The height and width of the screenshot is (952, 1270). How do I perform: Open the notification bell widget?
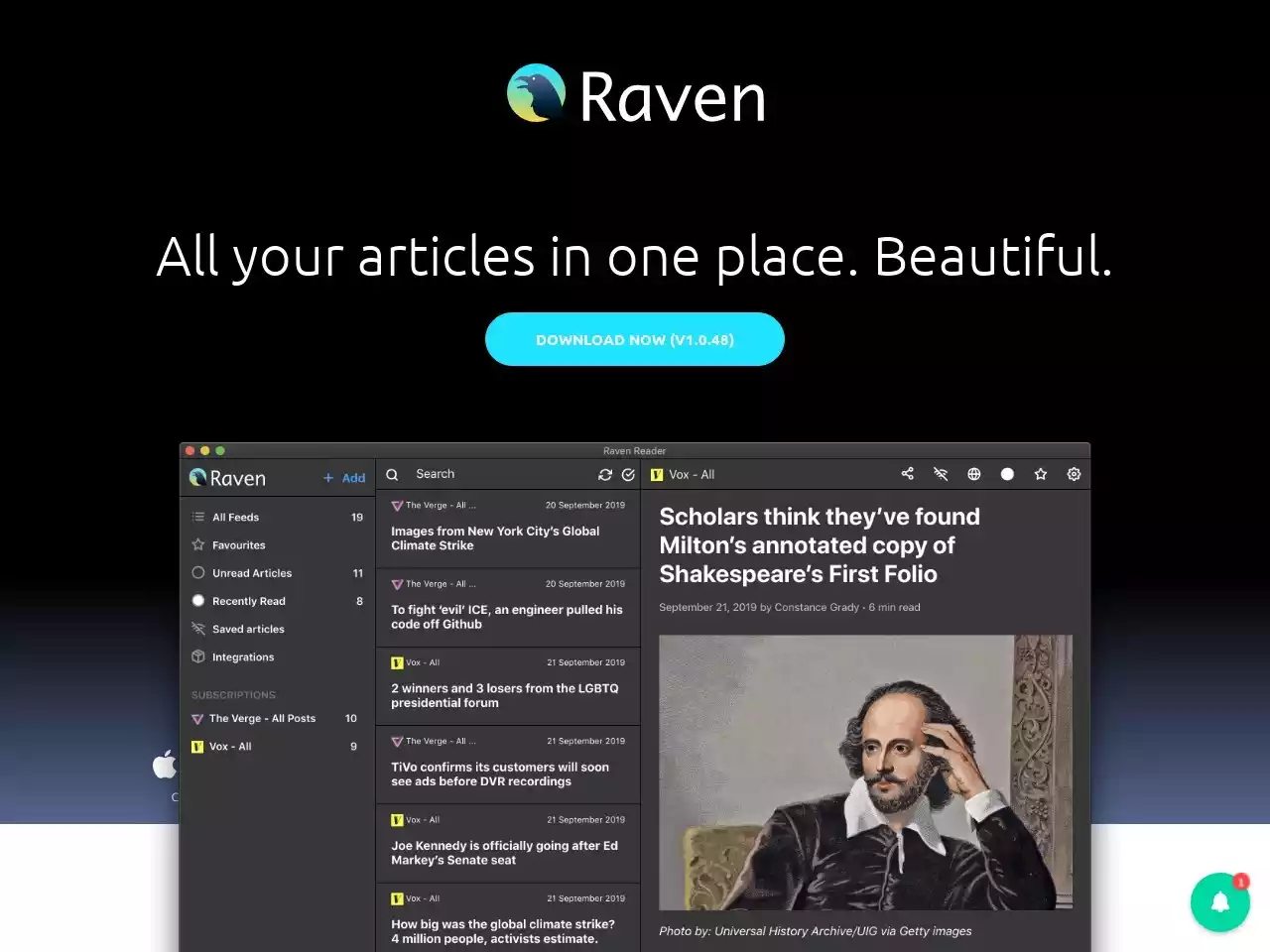(1220, 901)
